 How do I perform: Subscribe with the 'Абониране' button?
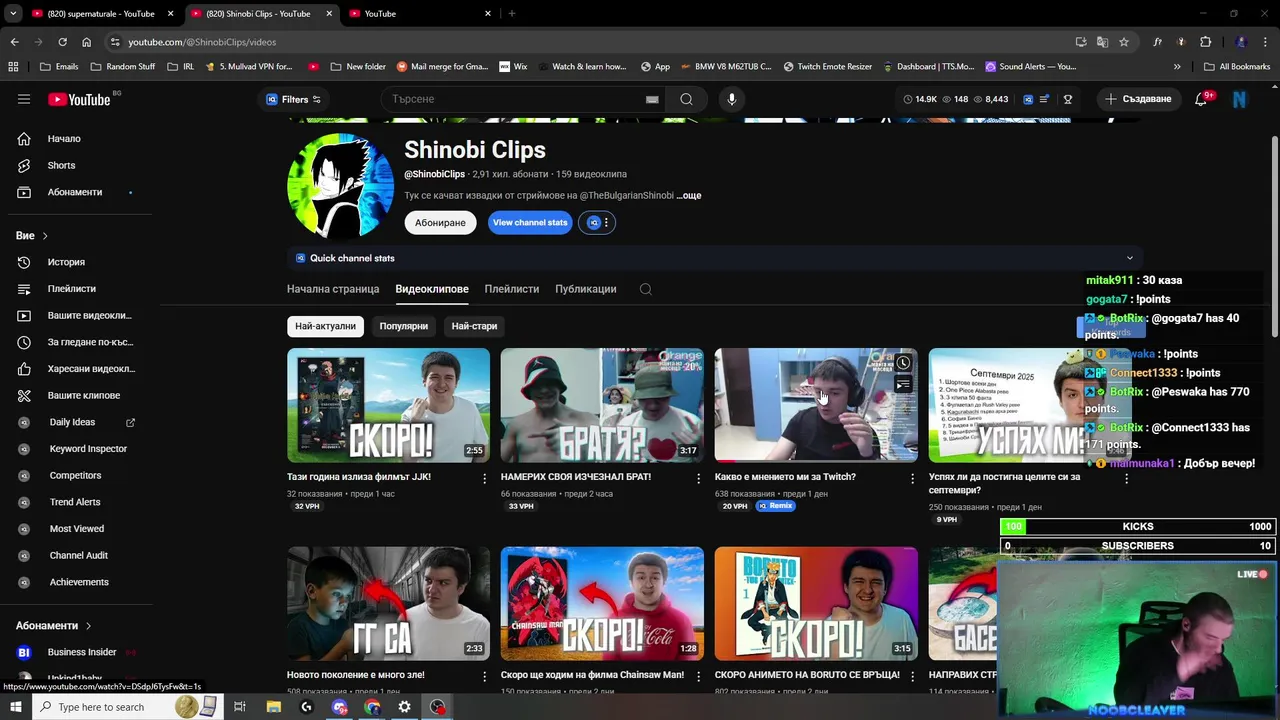440,223
